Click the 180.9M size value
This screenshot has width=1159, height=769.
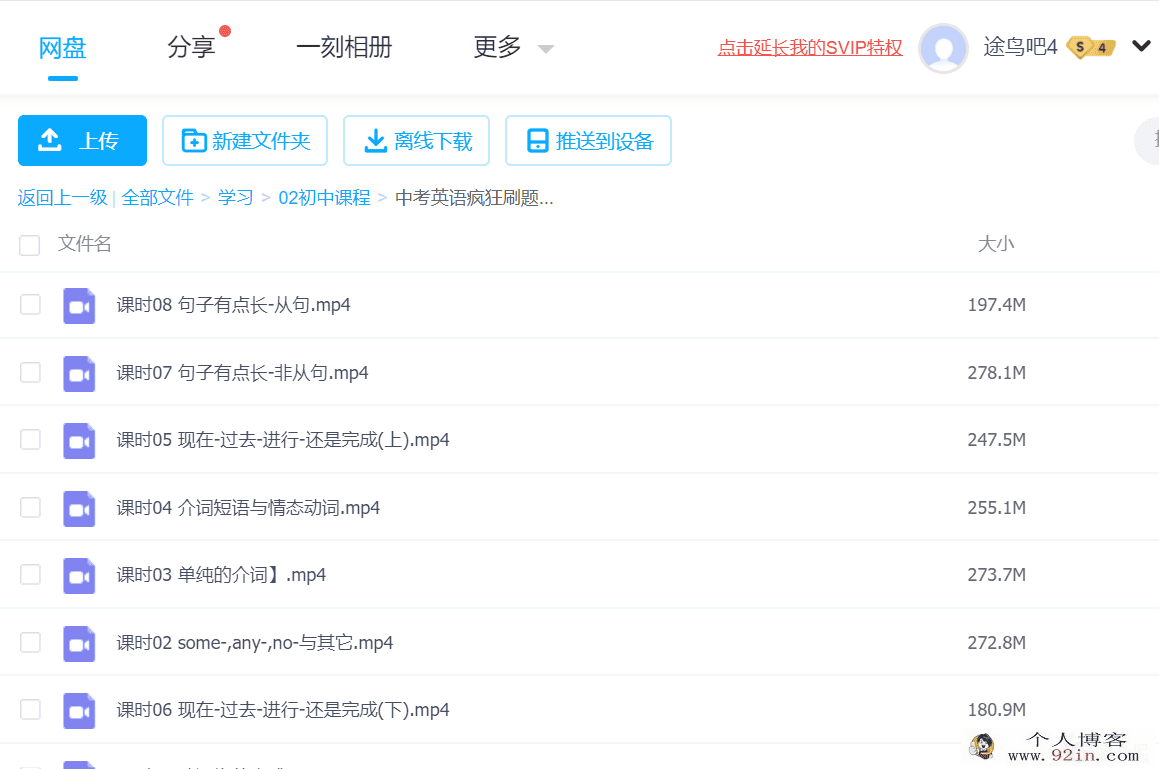996,710
